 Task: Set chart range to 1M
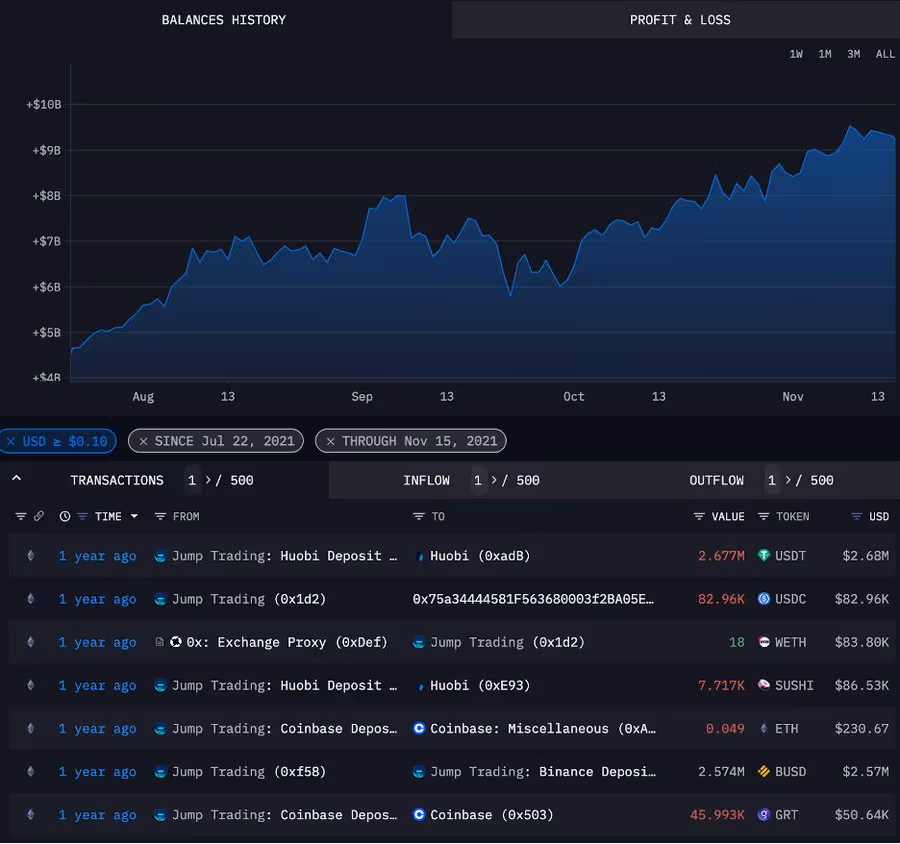[x=824, y=55]
